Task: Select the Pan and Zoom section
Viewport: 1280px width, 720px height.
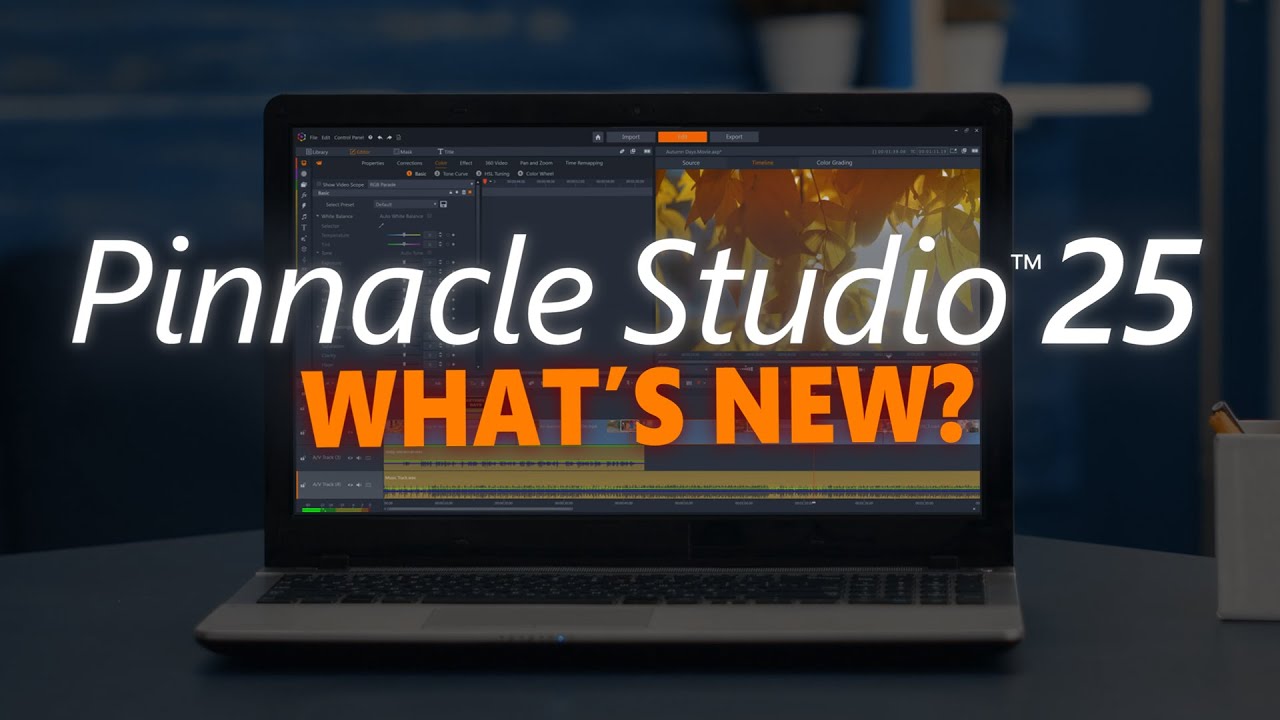Action: (x=536, y=163)
